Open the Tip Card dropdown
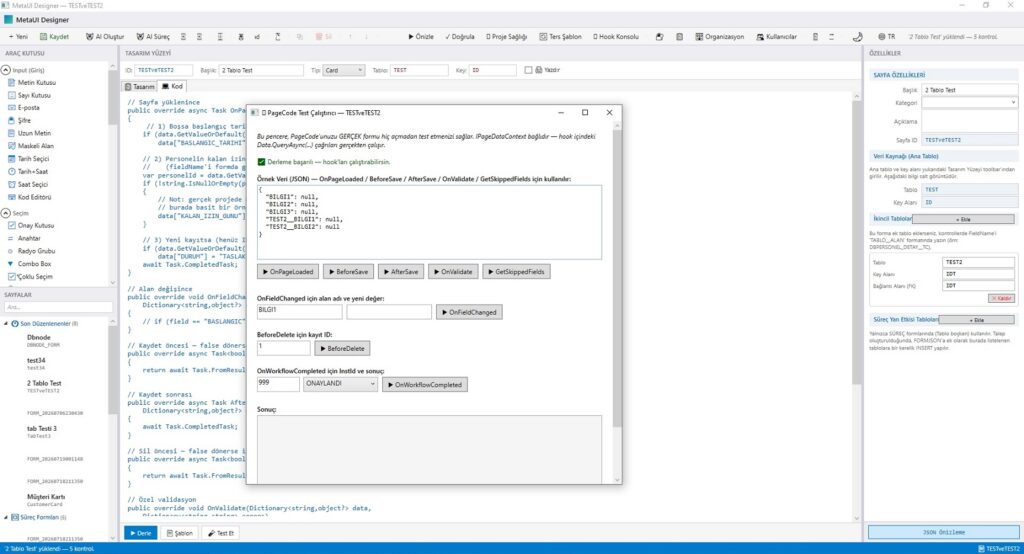The width and height of the screenshot is (1024, 554). 343,70
